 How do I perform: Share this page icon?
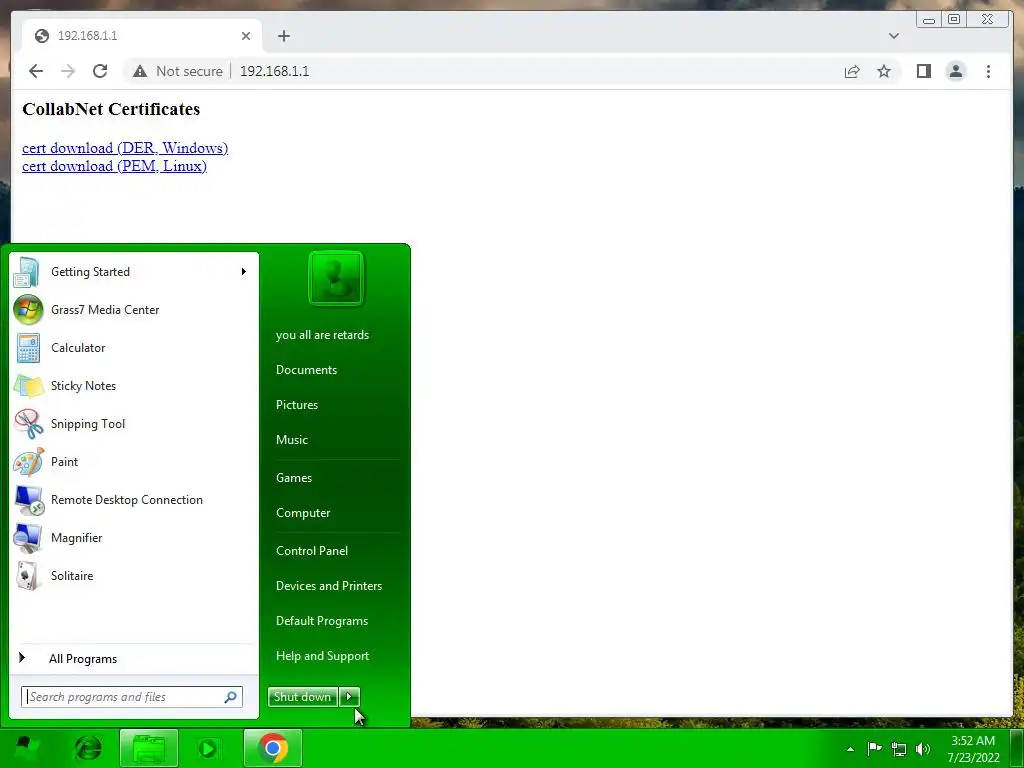coord(852,71)
